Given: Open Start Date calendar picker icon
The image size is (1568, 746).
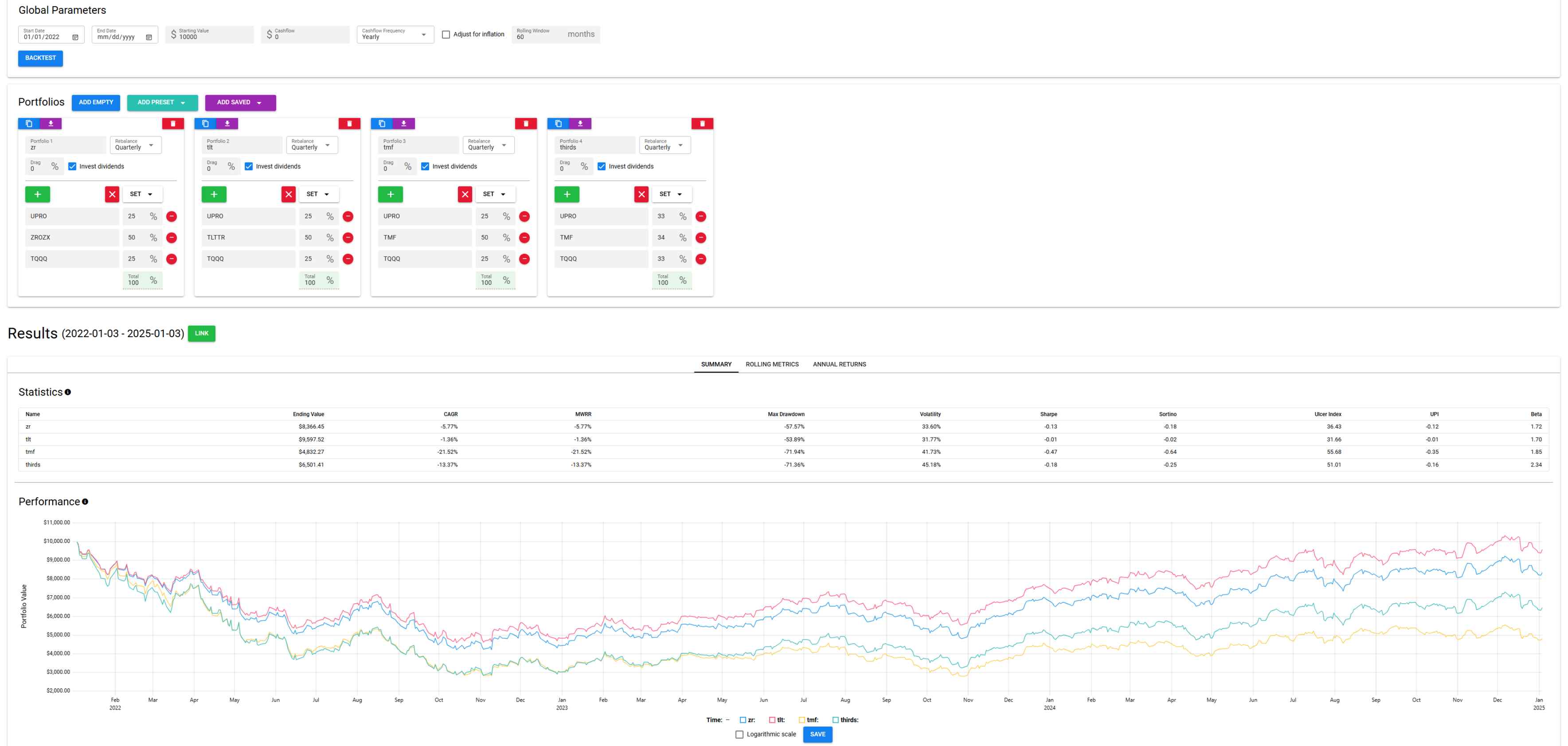Looking at the screenshot, I should click(x=75, y=37).
